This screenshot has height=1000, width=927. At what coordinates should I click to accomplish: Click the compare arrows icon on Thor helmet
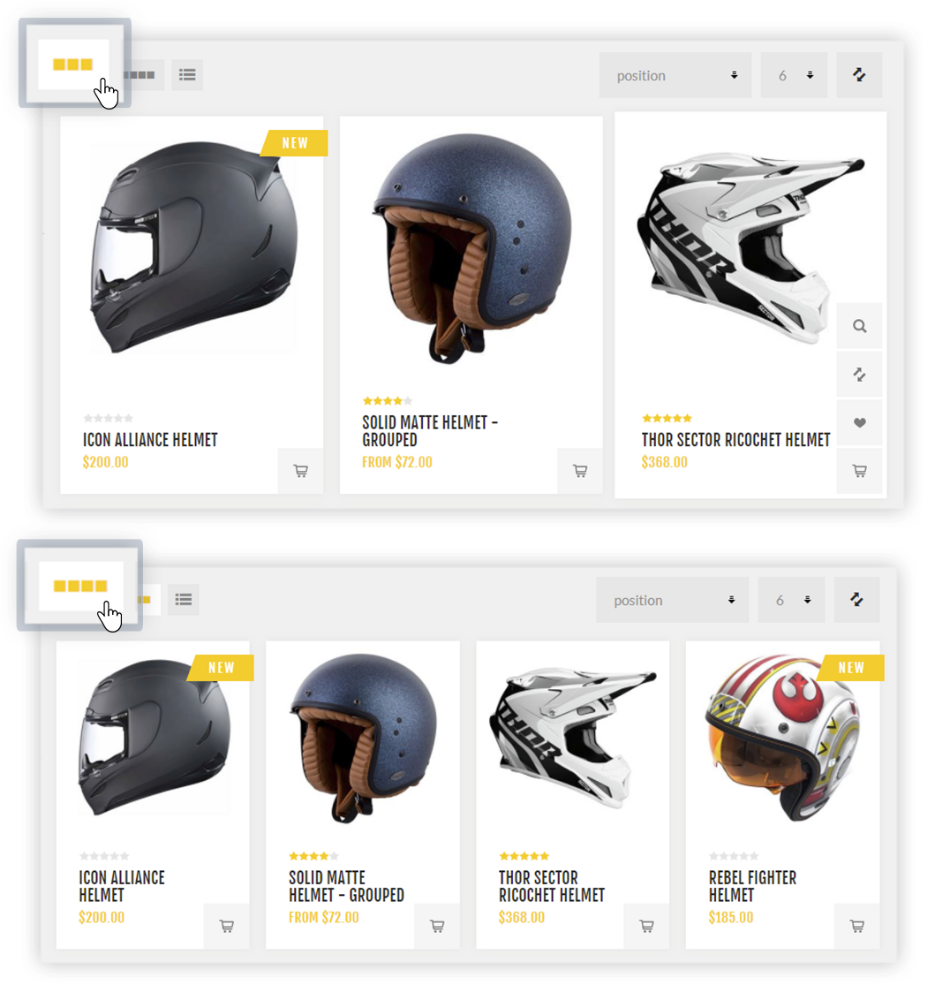point(859,374)
